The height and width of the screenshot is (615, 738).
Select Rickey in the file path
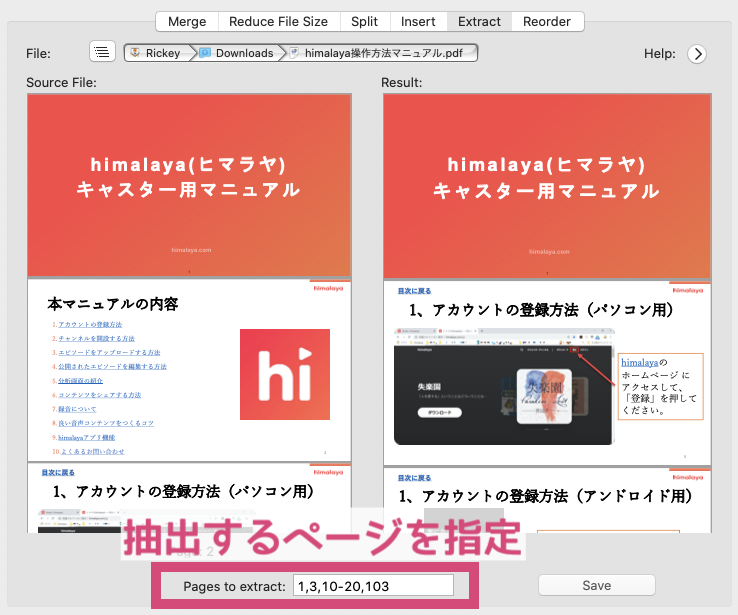[163, 53]
